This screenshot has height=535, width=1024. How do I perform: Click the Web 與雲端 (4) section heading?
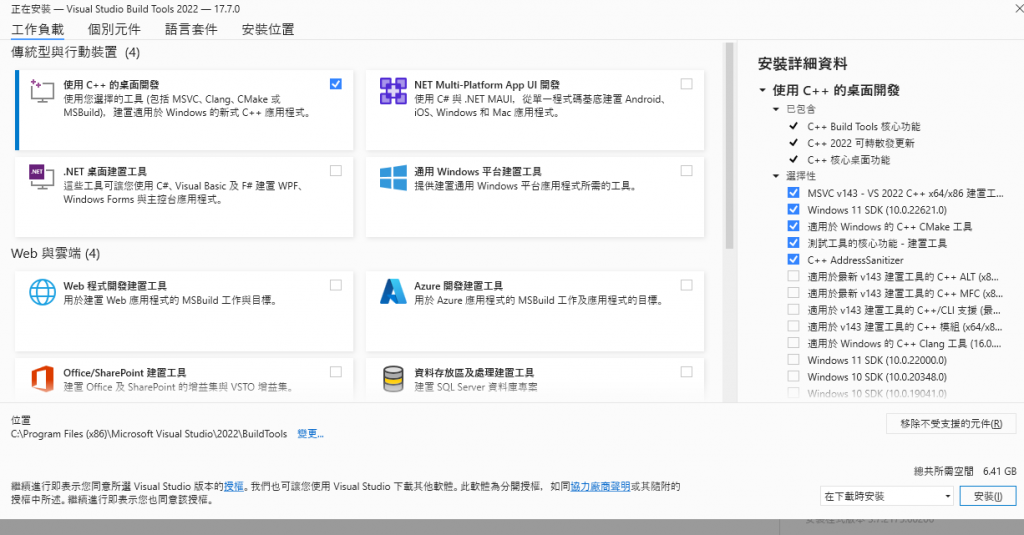(x=56, y=253)
